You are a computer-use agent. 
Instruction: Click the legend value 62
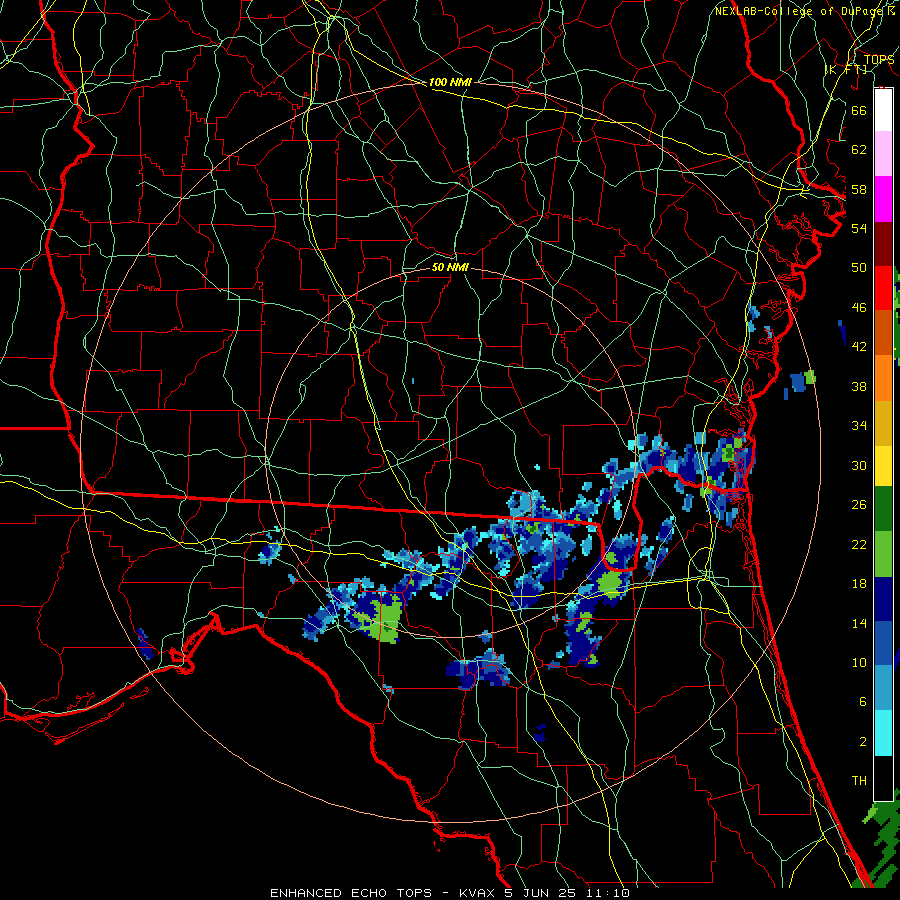[x=859, y=150]
